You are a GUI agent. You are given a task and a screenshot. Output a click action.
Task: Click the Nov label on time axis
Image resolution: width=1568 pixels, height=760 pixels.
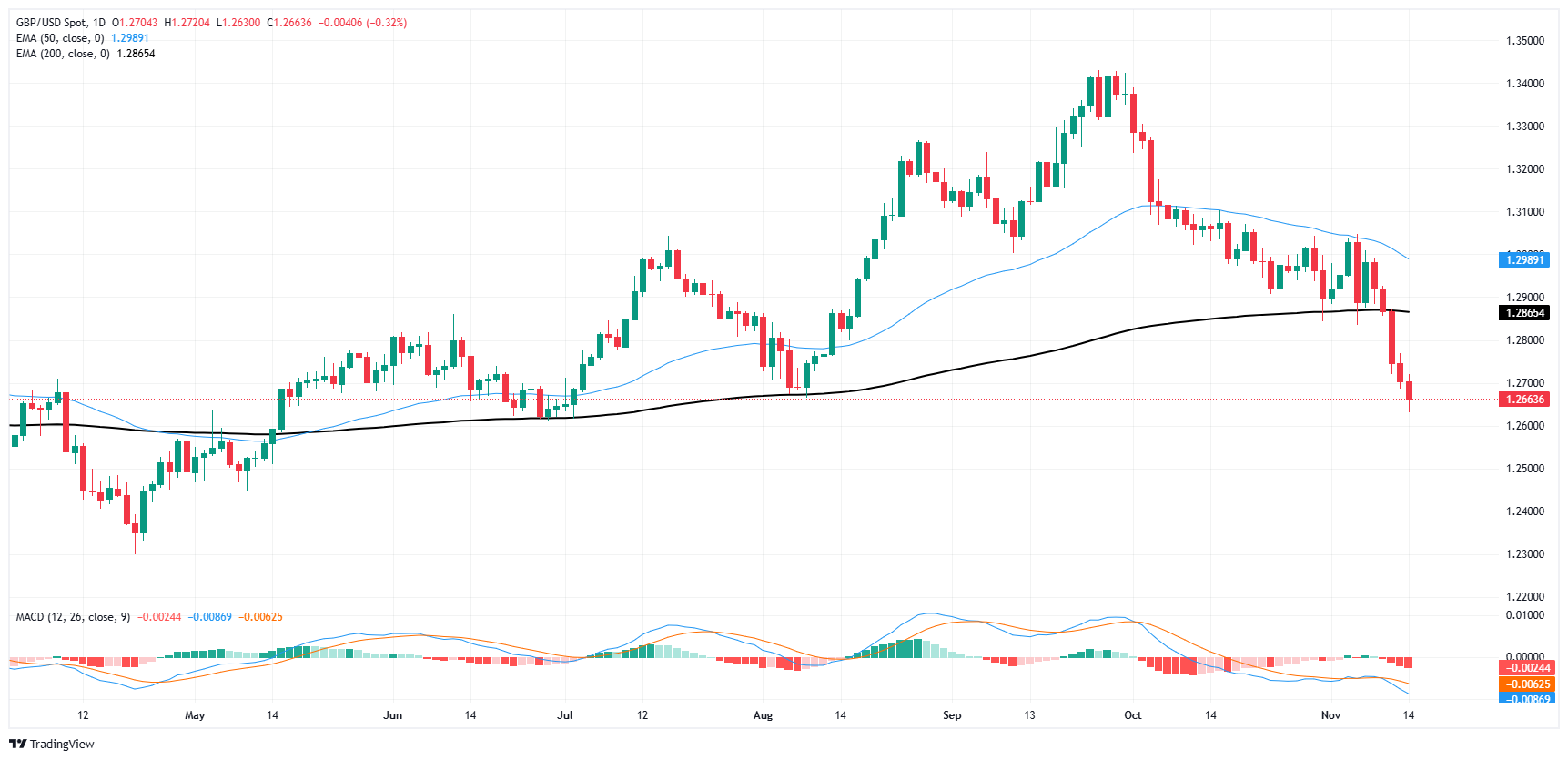click(x=1330, y=715)
